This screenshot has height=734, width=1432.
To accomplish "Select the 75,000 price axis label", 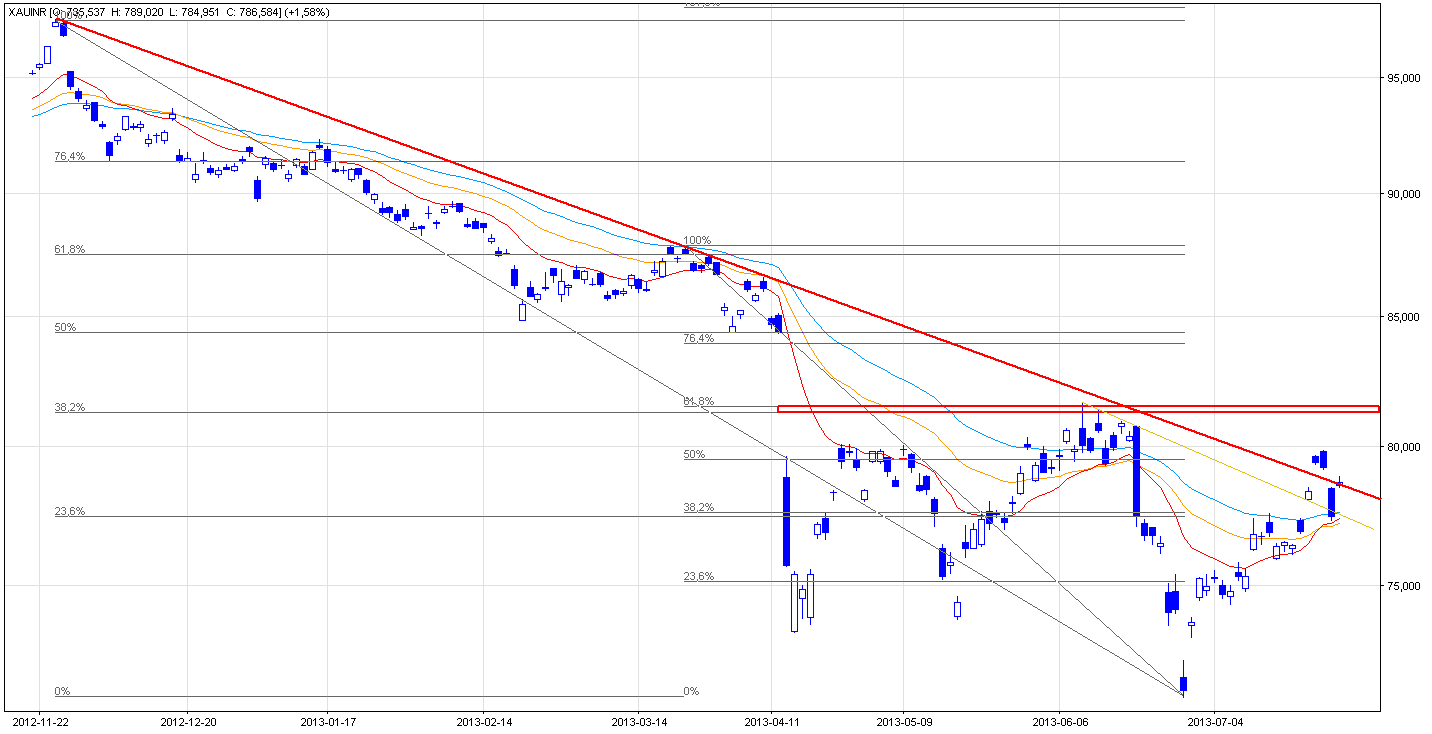I will 1403,586.
